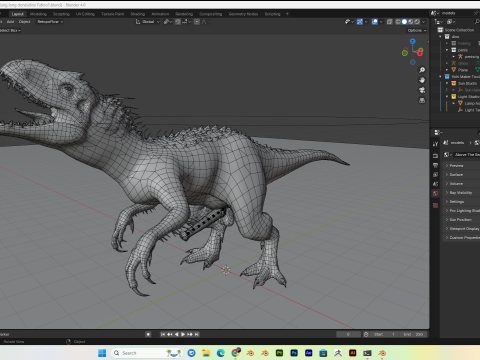
Task: Click the pan view hand gizmo
Action: click(x=422, y=80)
